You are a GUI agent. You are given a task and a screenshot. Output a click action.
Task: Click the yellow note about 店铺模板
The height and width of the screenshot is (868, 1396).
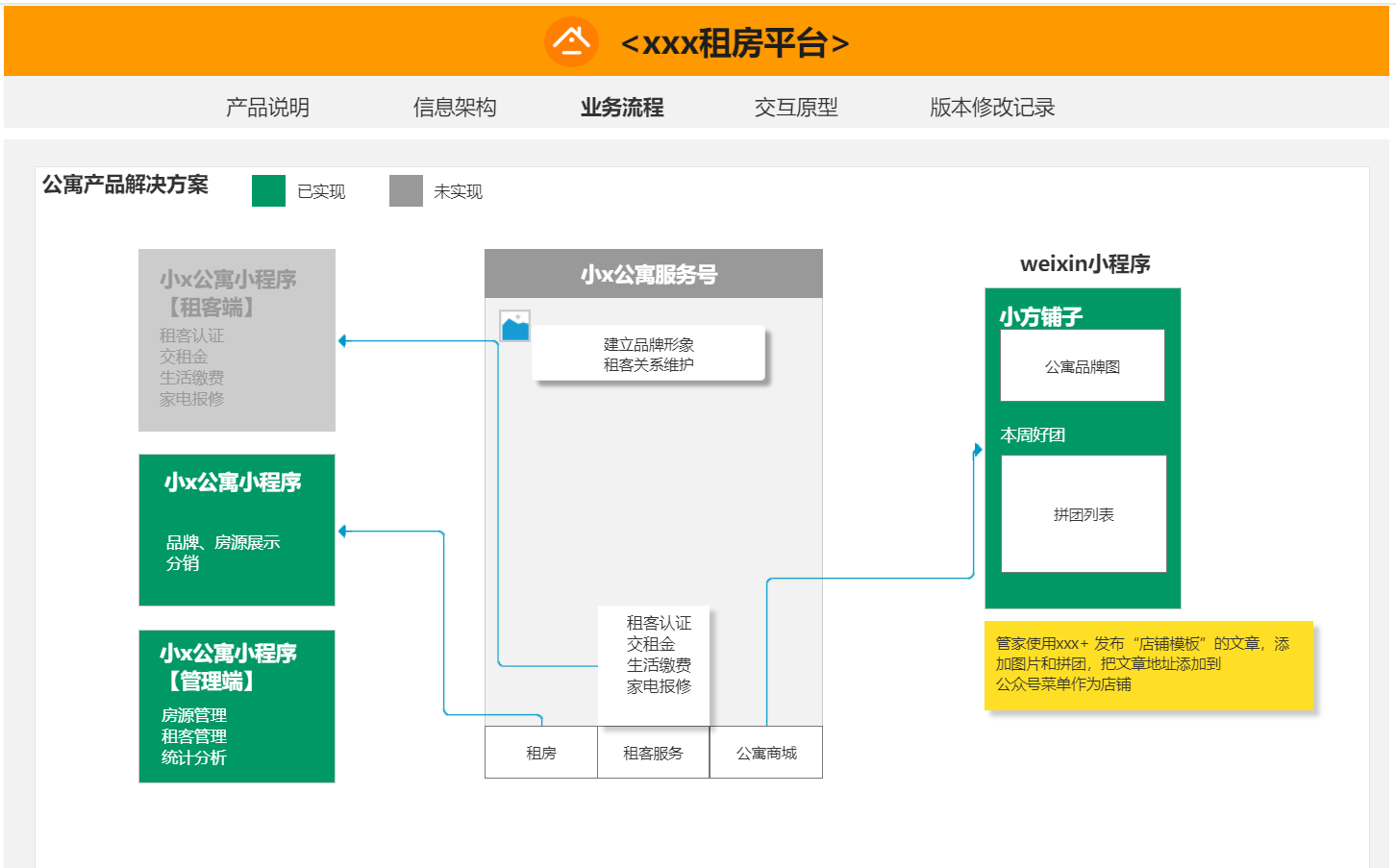pos(1149,665)
